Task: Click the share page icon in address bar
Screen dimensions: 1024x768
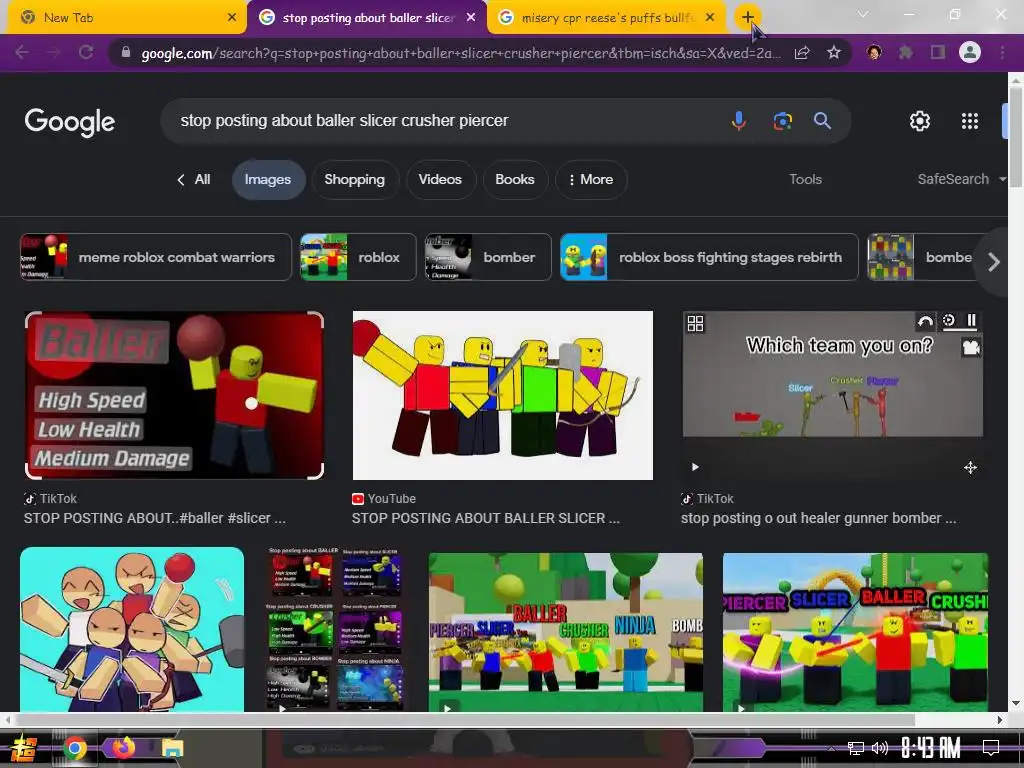Action: coord(802,53)
